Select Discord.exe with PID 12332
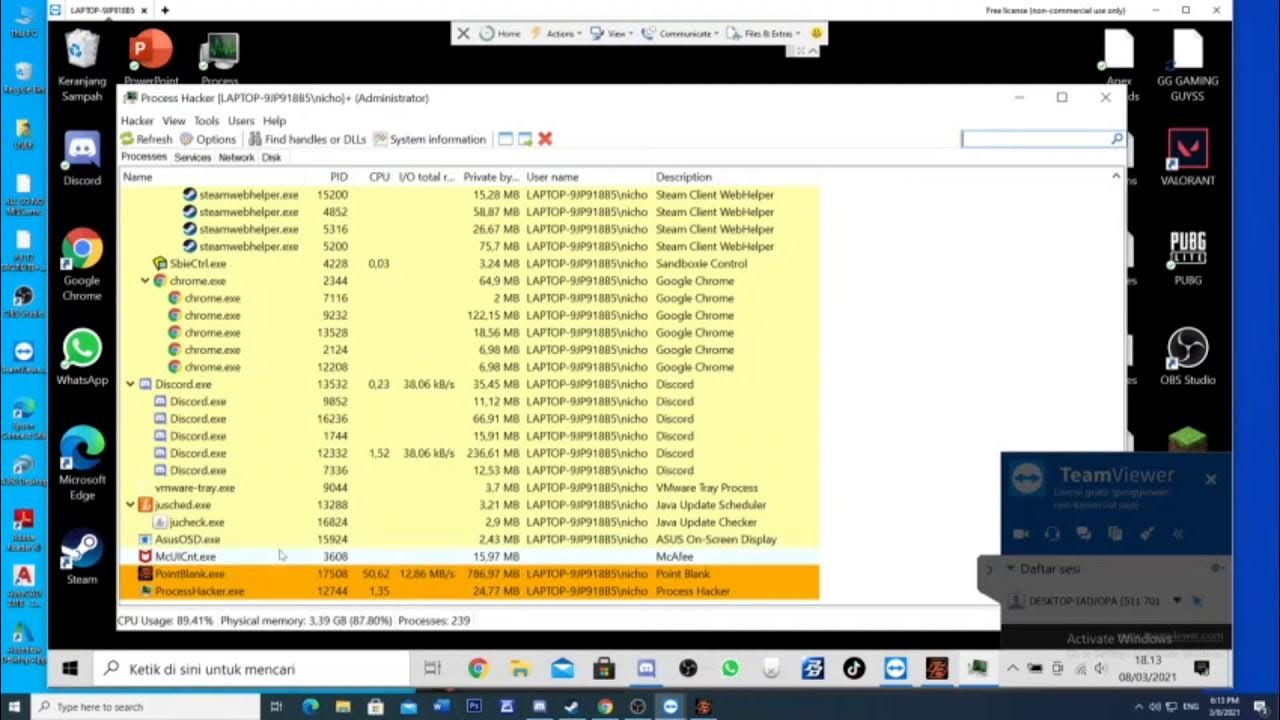Viewport: 1280px width, 720px height. coord(469,453)
